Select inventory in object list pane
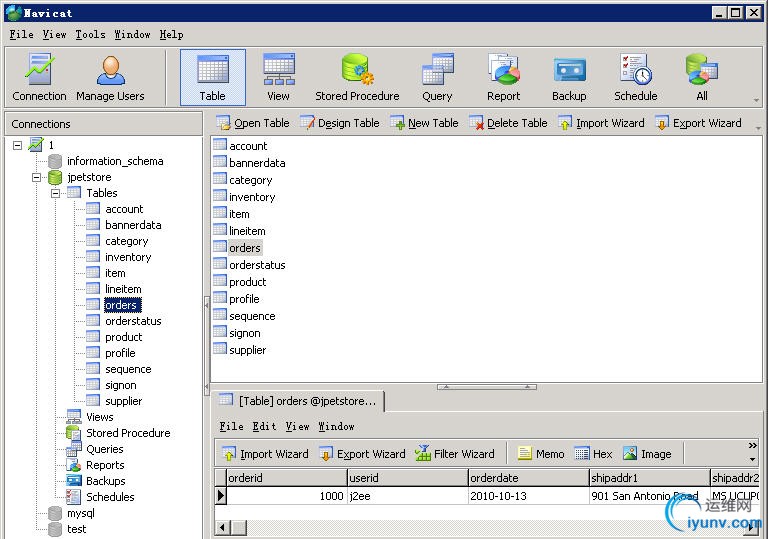Image resolution: width=768 pixels, height=539 pixels. [x=252, y=197]
